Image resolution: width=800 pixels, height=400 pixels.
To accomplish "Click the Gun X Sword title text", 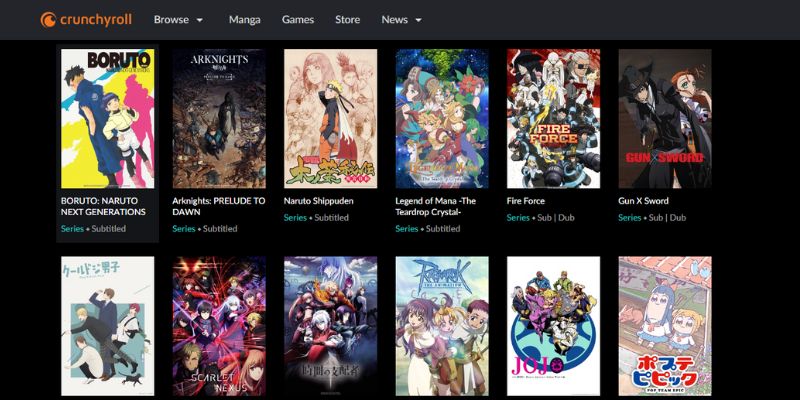I will point(643,201).
